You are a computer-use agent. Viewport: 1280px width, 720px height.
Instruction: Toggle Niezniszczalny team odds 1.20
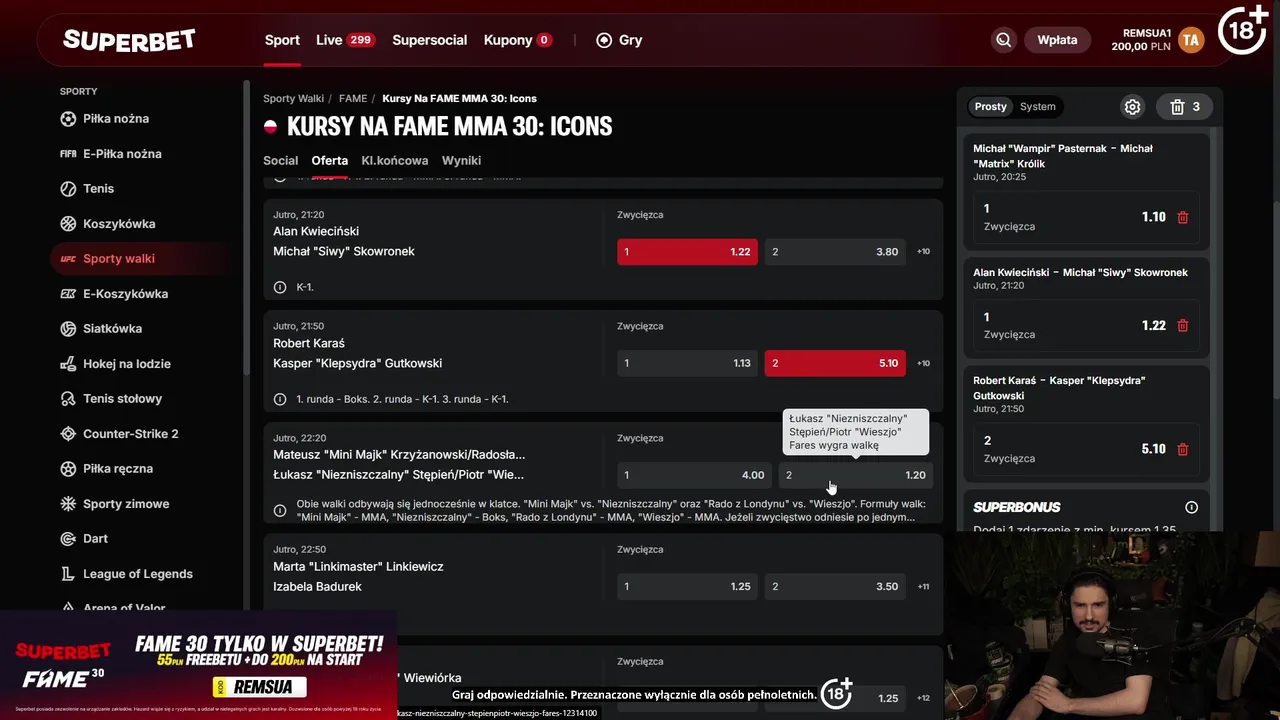[x=856, y=475]
